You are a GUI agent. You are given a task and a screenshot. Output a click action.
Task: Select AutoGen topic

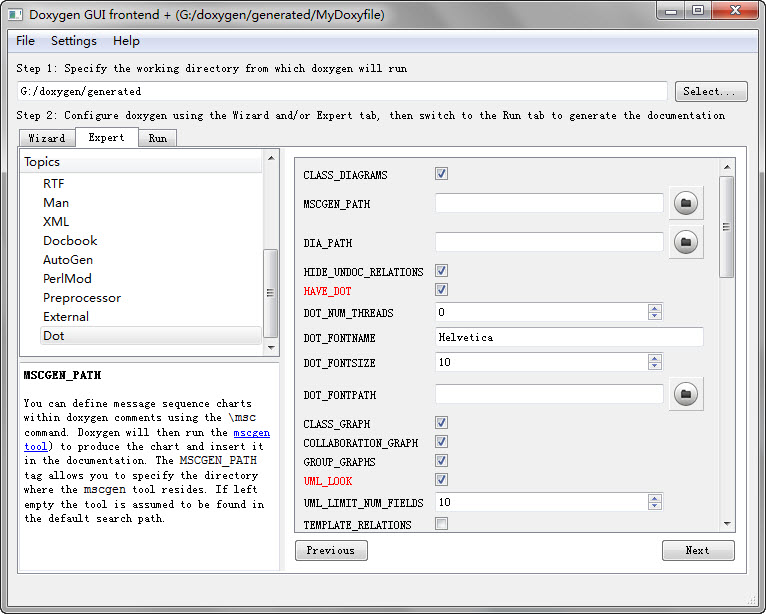68,260
